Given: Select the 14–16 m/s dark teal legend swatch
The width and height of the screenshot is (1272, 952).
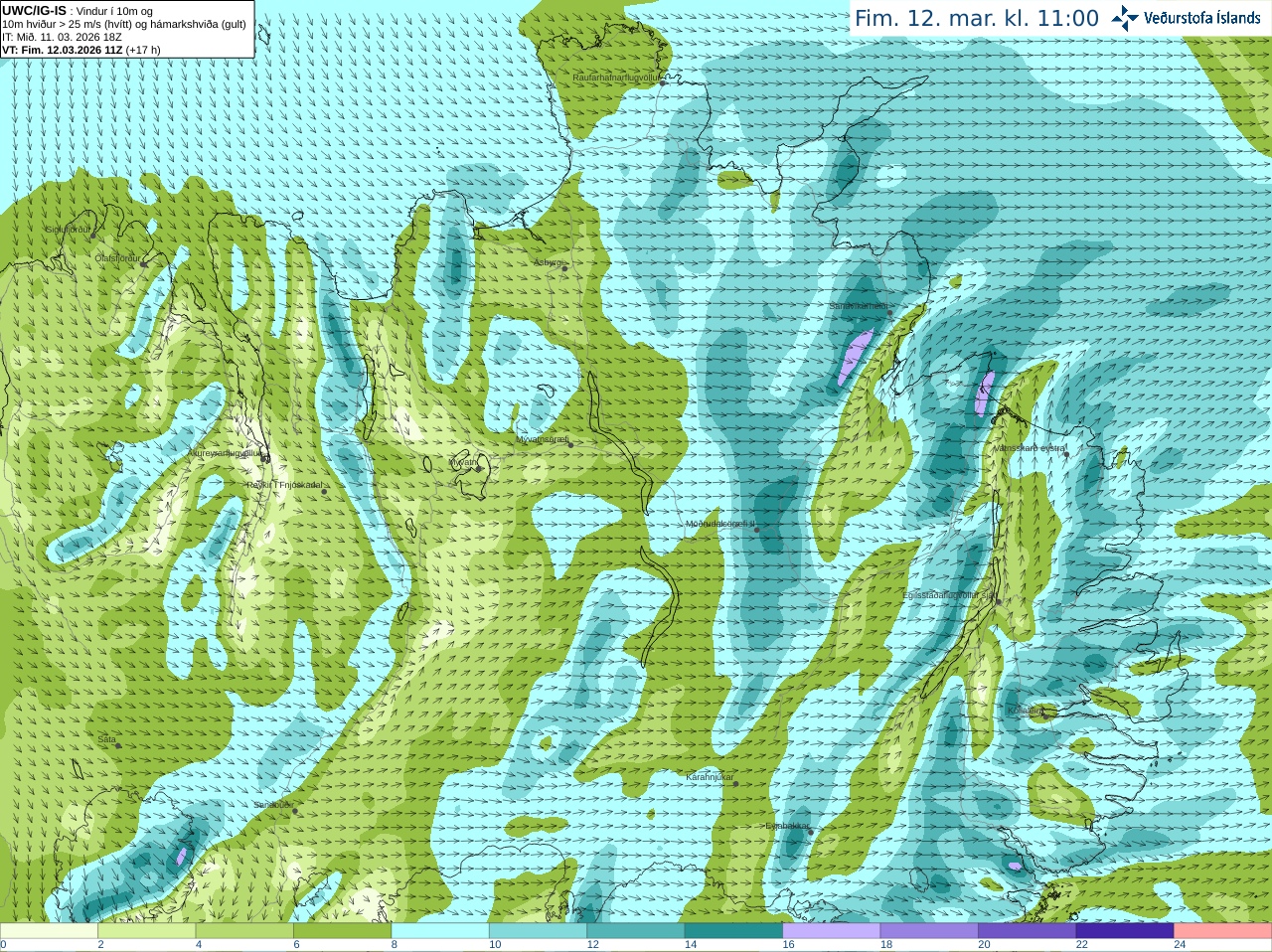Looking at the screenshot, I should tap(733, 930).
